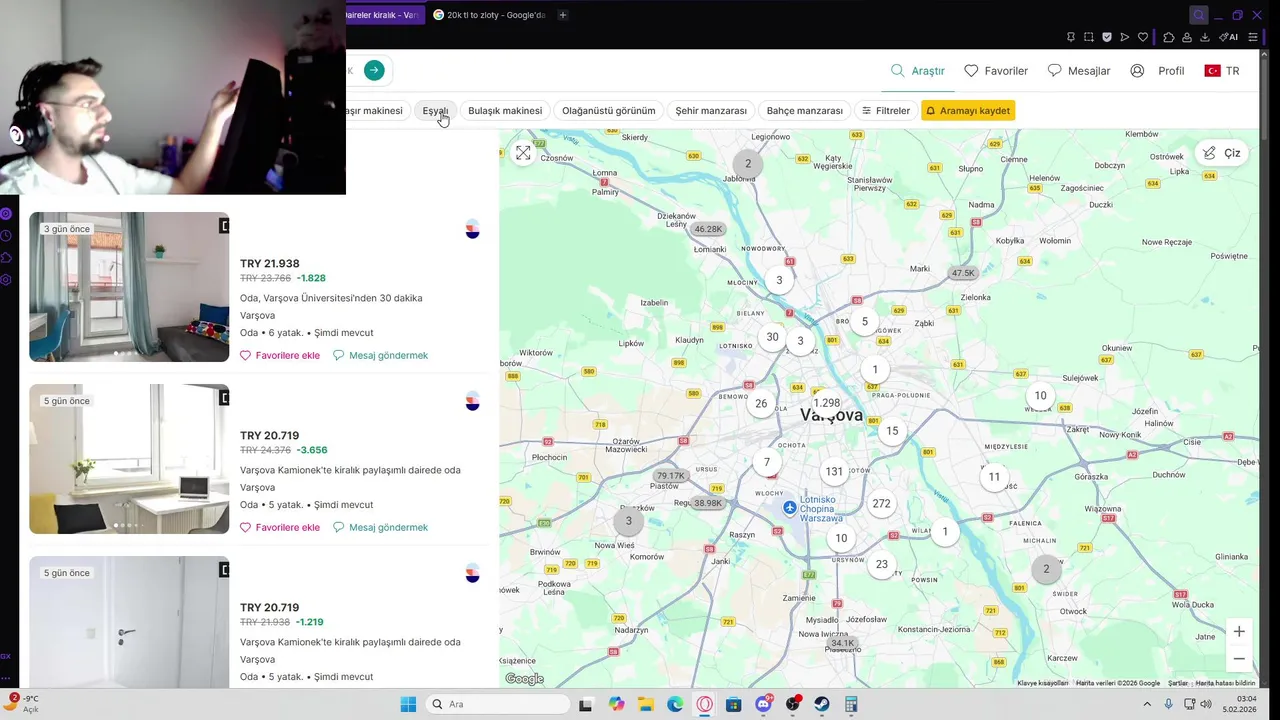Click the browser heart bookmark icon
Viewport: 1280px width, 720px height.
[1143, 37]
